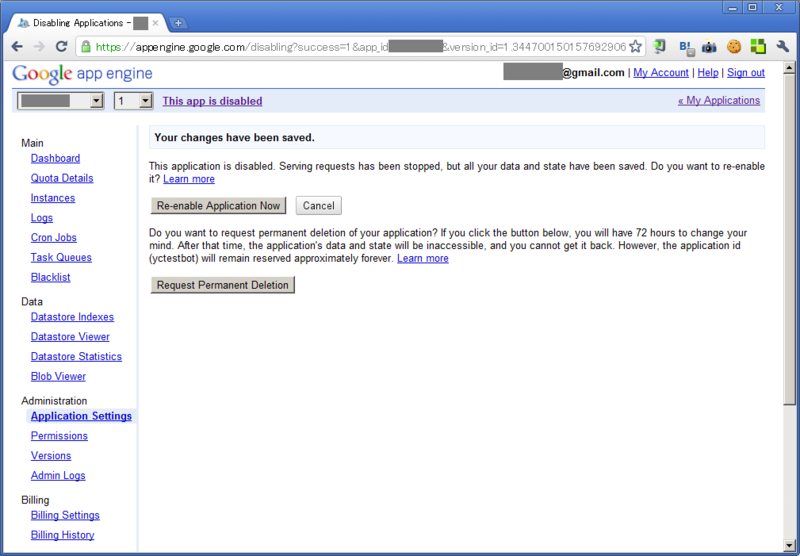Screen dimensions: 800x556
Task: Open Dashboard in the sidebar
Action: click(55, 158)
